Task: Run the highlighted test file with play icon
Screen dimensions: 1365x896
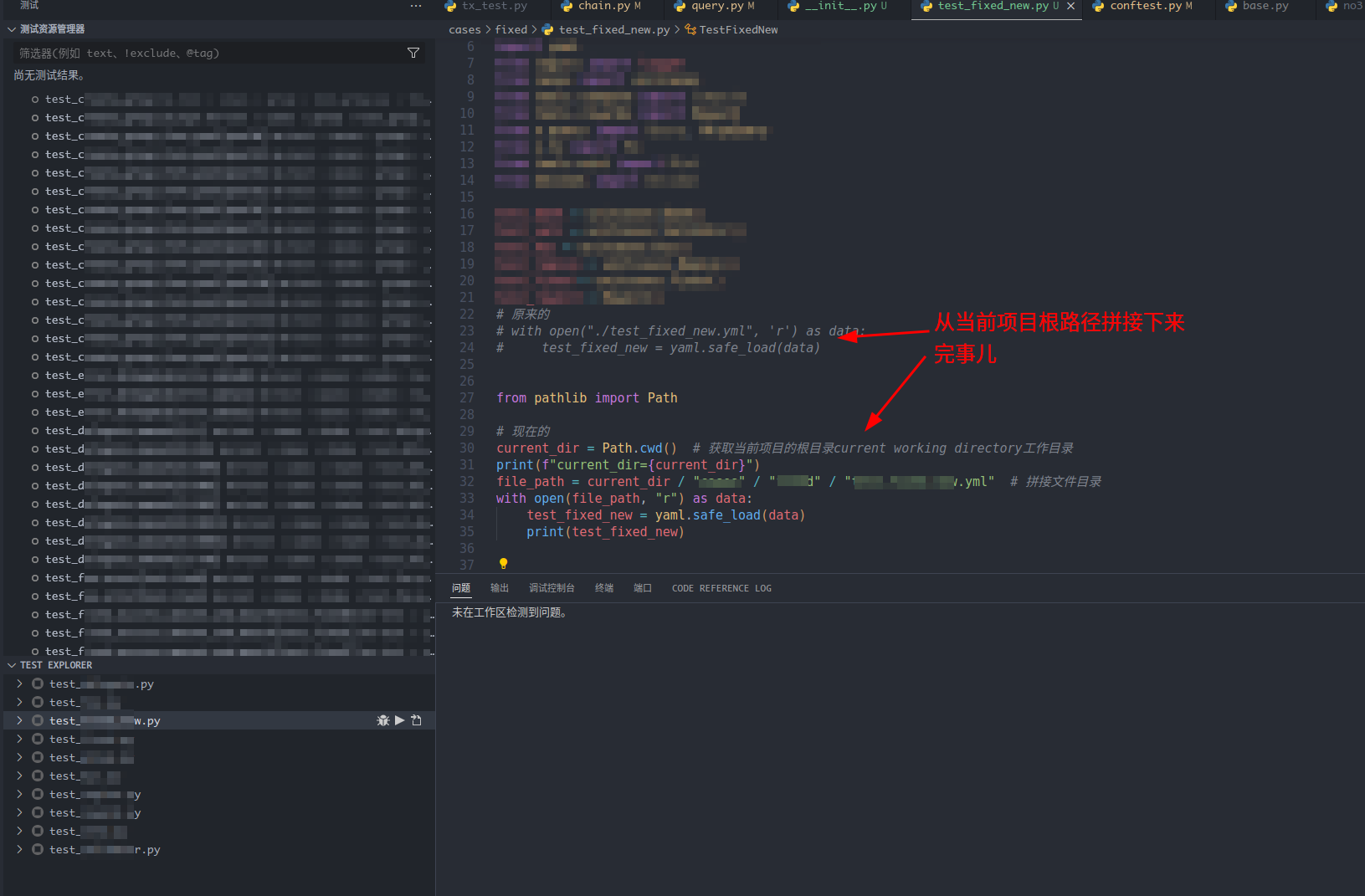Action: click(400, 720)
